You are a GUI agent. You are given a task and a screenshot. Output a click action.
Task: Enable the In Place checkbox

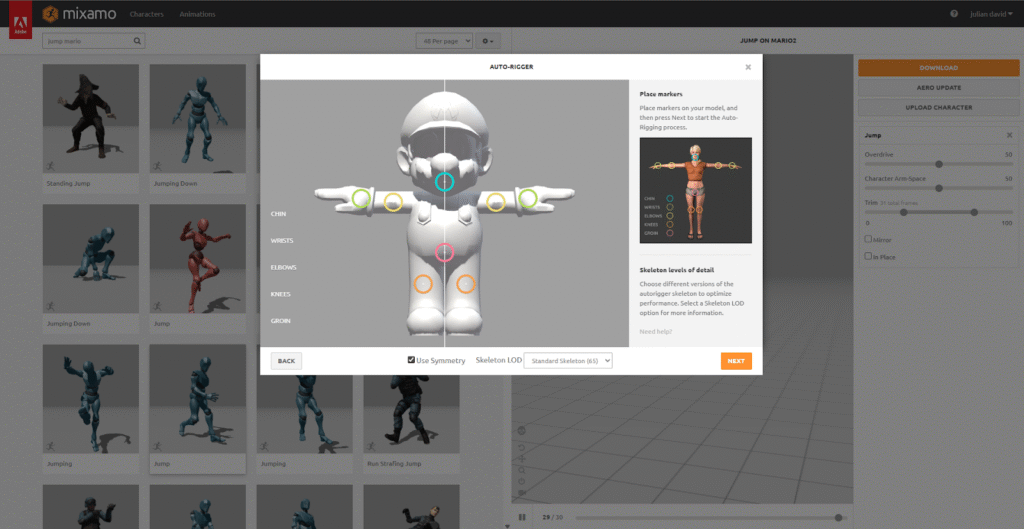point(868,256)
